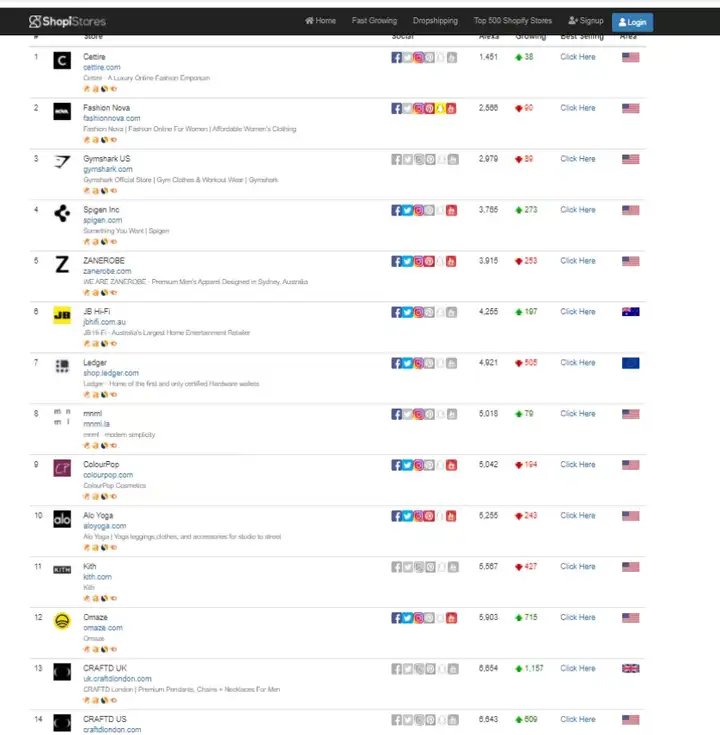This screenshot has width=720, height=735.
Task: Visit the kith.com link
Action: [98, 577]
